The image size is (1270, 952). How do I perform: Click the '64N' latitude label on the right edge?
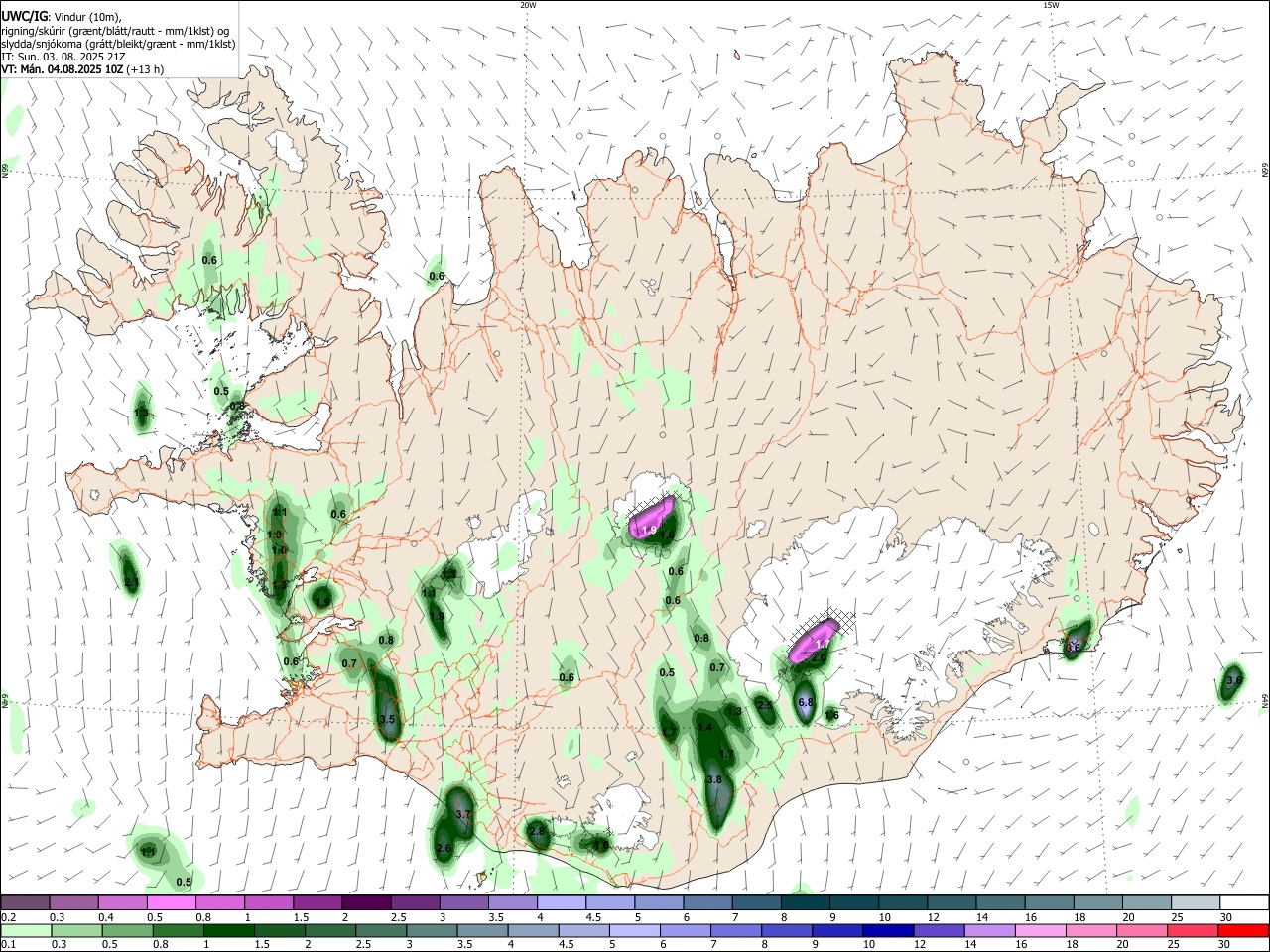pyautogui.click(x=1265, y=701)
